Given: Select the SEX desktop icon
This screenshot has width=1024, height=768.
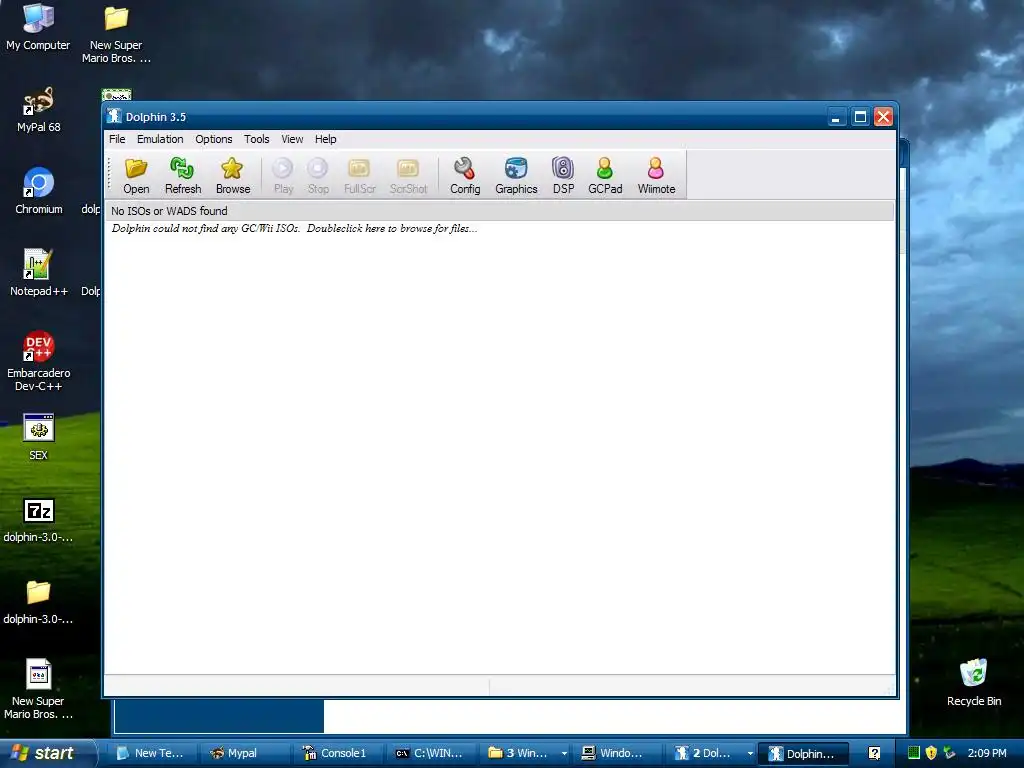Looking at the screenshot, I should point(39,437).
